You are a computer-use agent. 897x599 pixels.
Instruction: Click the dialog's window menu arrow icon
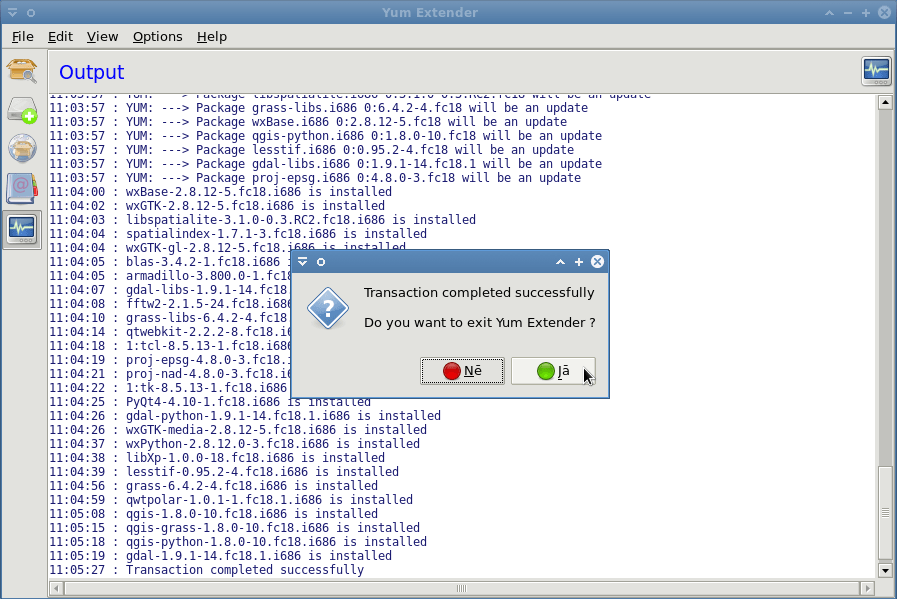click(303, 261)
